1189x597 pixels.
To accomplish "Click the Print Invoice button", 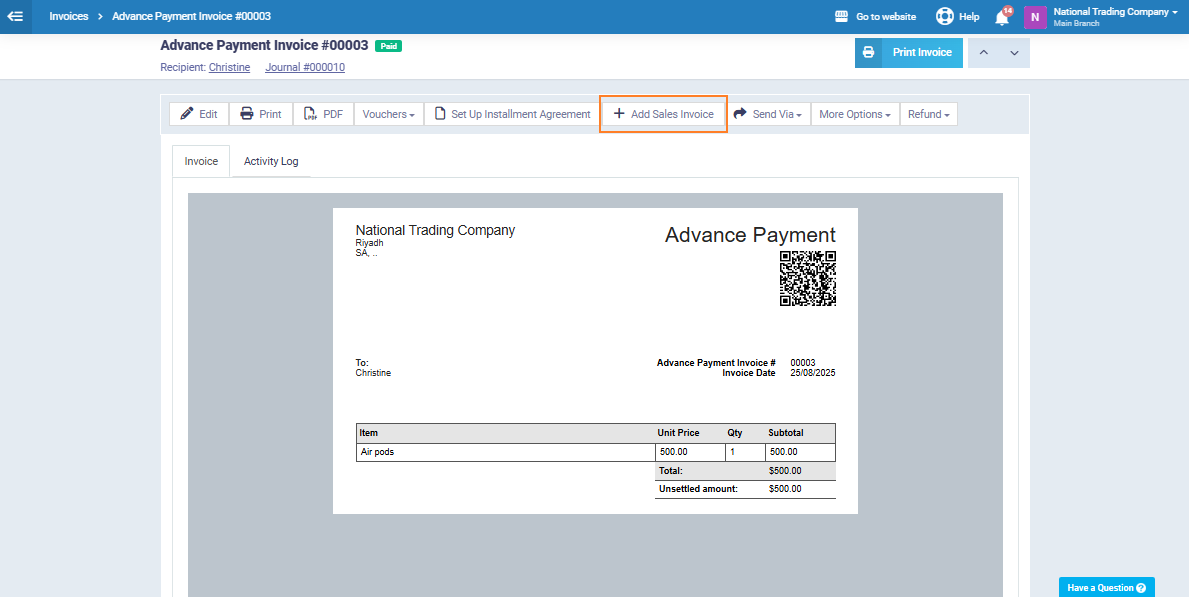I will click(908, 52).
